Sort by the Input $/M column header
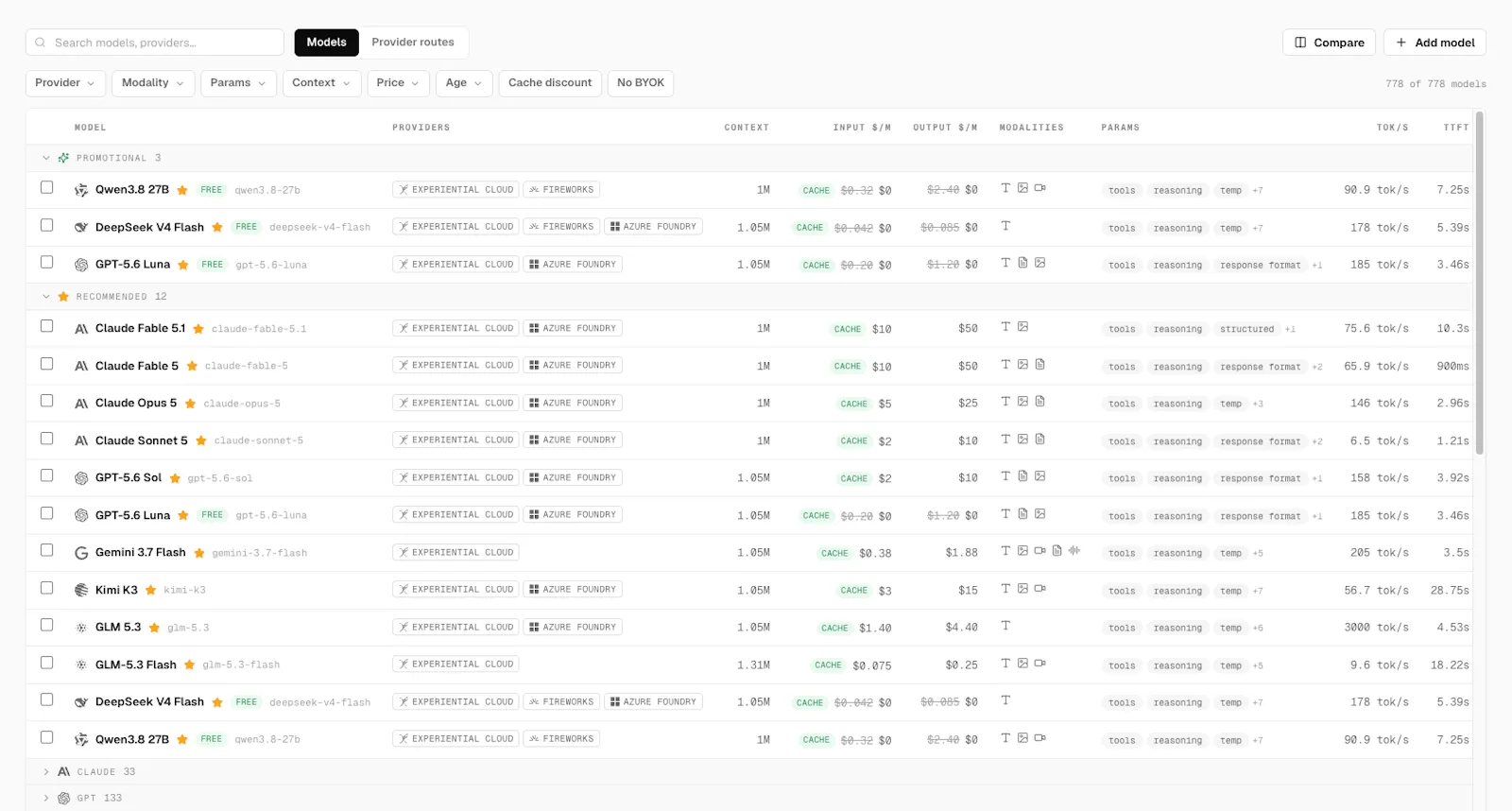The width and height of the screenshot is (1512, 811). point(861,128)
